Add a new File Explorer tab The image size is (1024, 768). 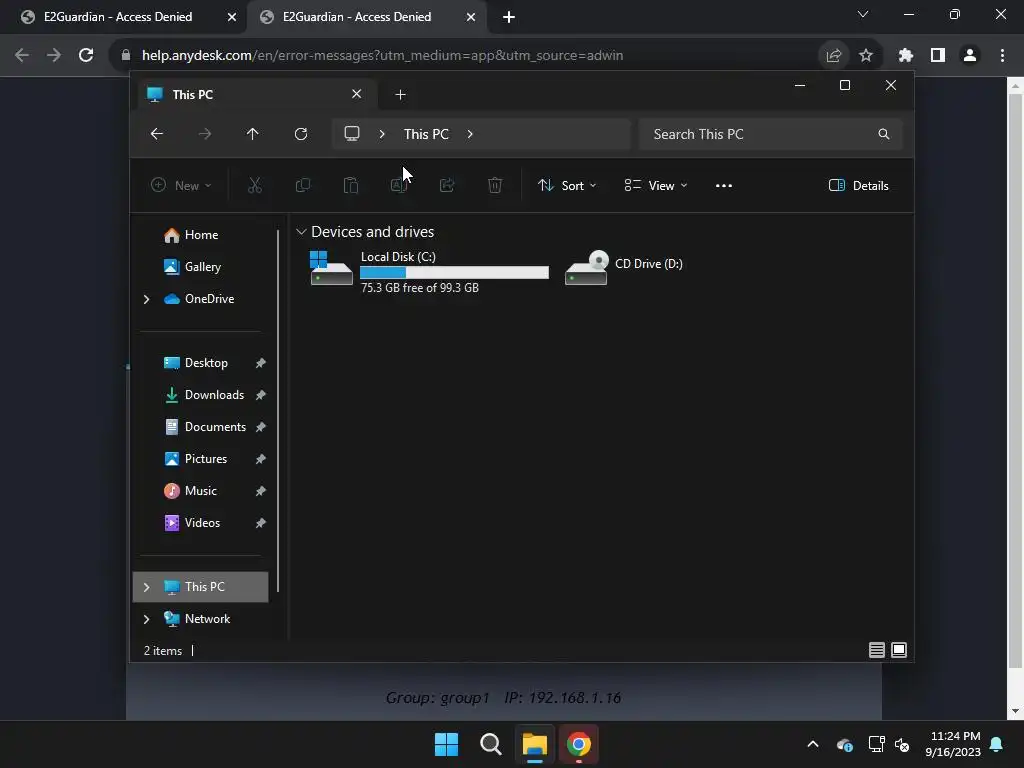click(400, 95)
